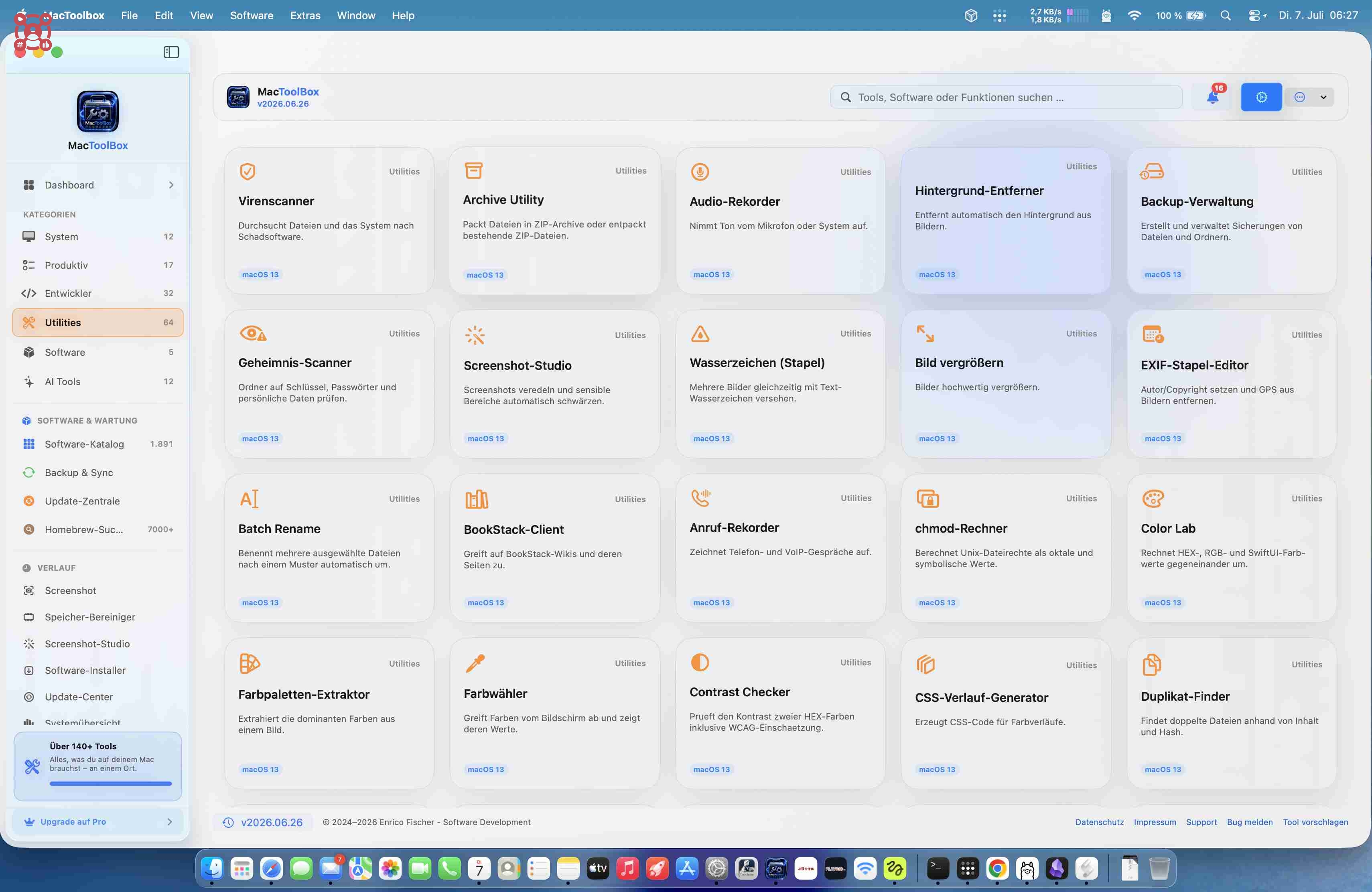Image resolution: width=1372 pixels, height=892 pixels.
Task: Open Update-Center from the Verlauf list
Action: click(98, 697)
